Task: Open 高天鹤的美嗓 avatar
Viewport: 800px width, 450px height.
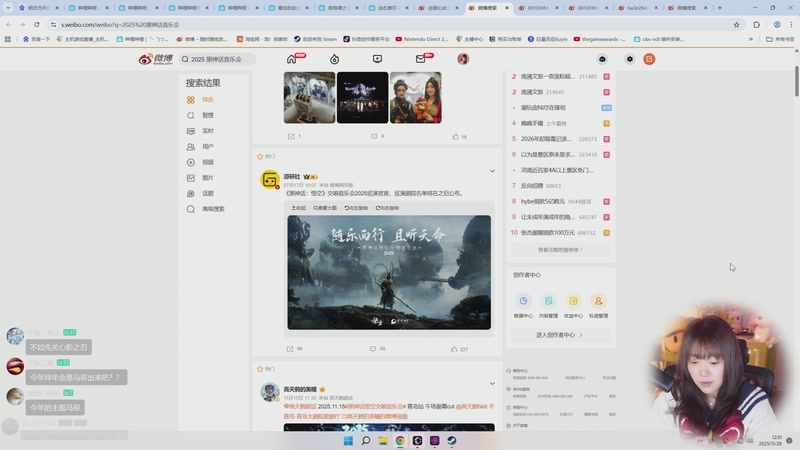Action: 270,392
